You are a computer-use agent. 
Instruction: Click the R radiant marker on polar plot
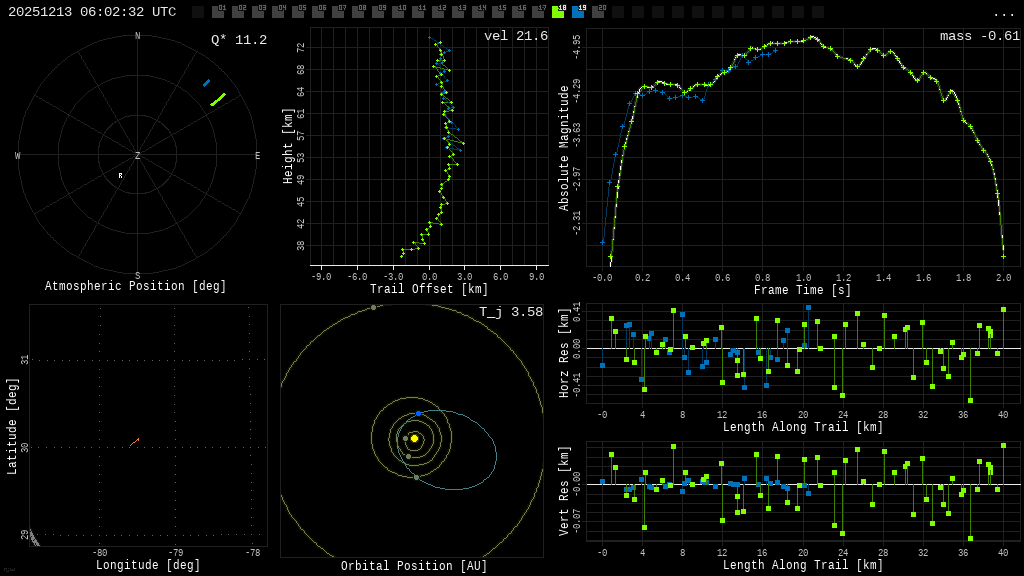(x=120, y=176)
